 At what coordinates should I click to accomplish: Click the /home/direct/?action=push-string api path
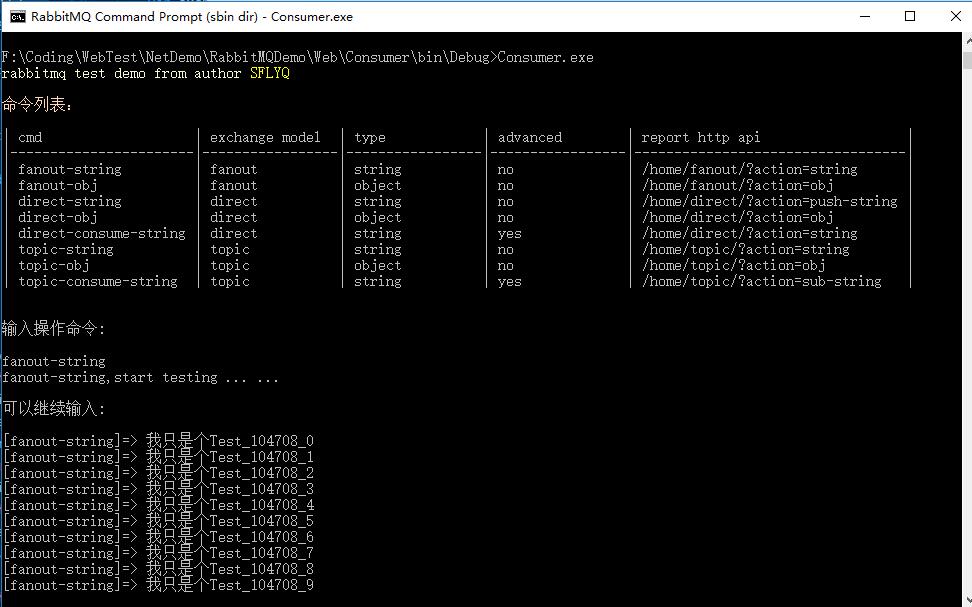click(769, 201)
